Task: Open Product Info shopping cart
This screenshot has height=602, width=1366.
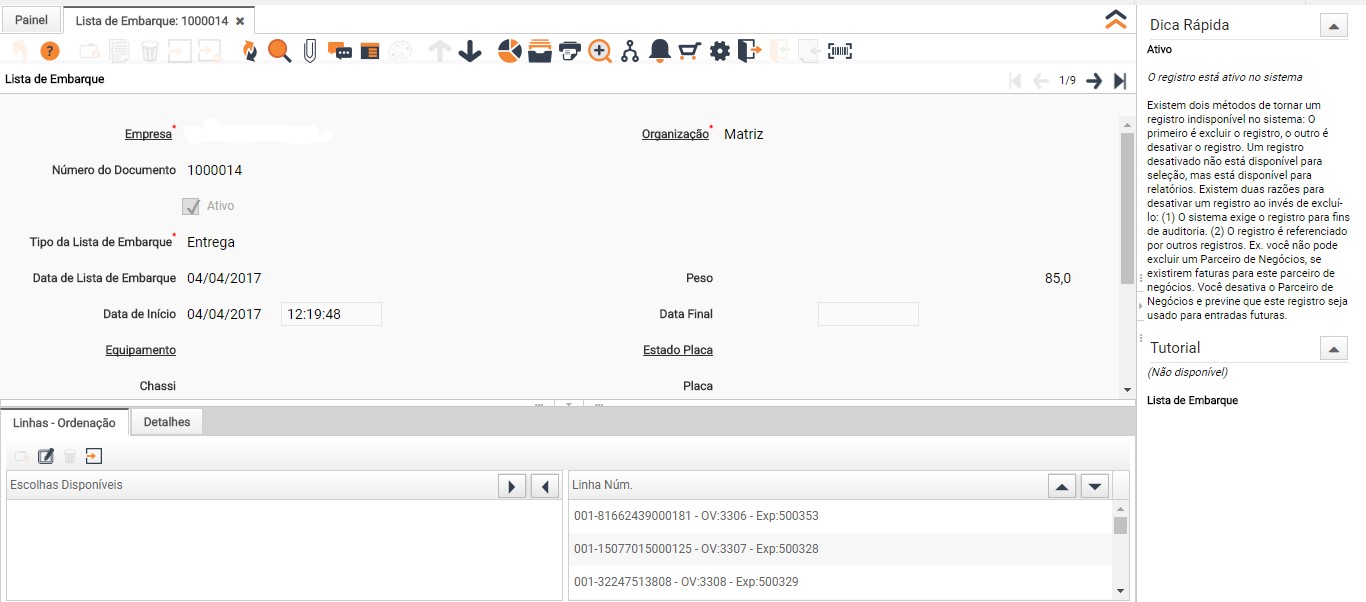Action: point(689,51)
